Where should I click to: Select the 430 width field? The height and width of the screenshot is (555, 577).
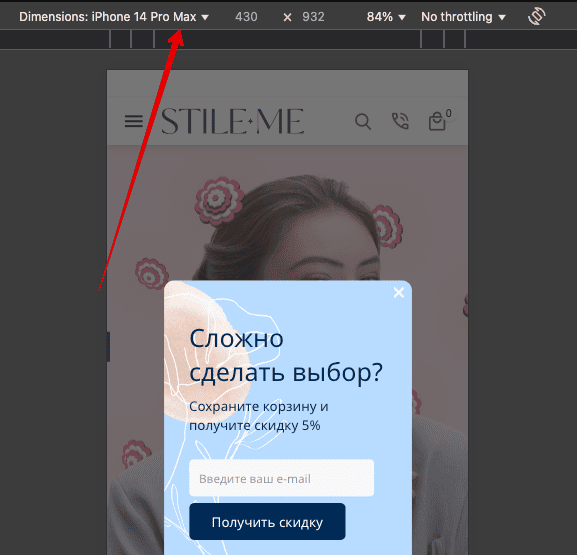(x=246, y=17)
